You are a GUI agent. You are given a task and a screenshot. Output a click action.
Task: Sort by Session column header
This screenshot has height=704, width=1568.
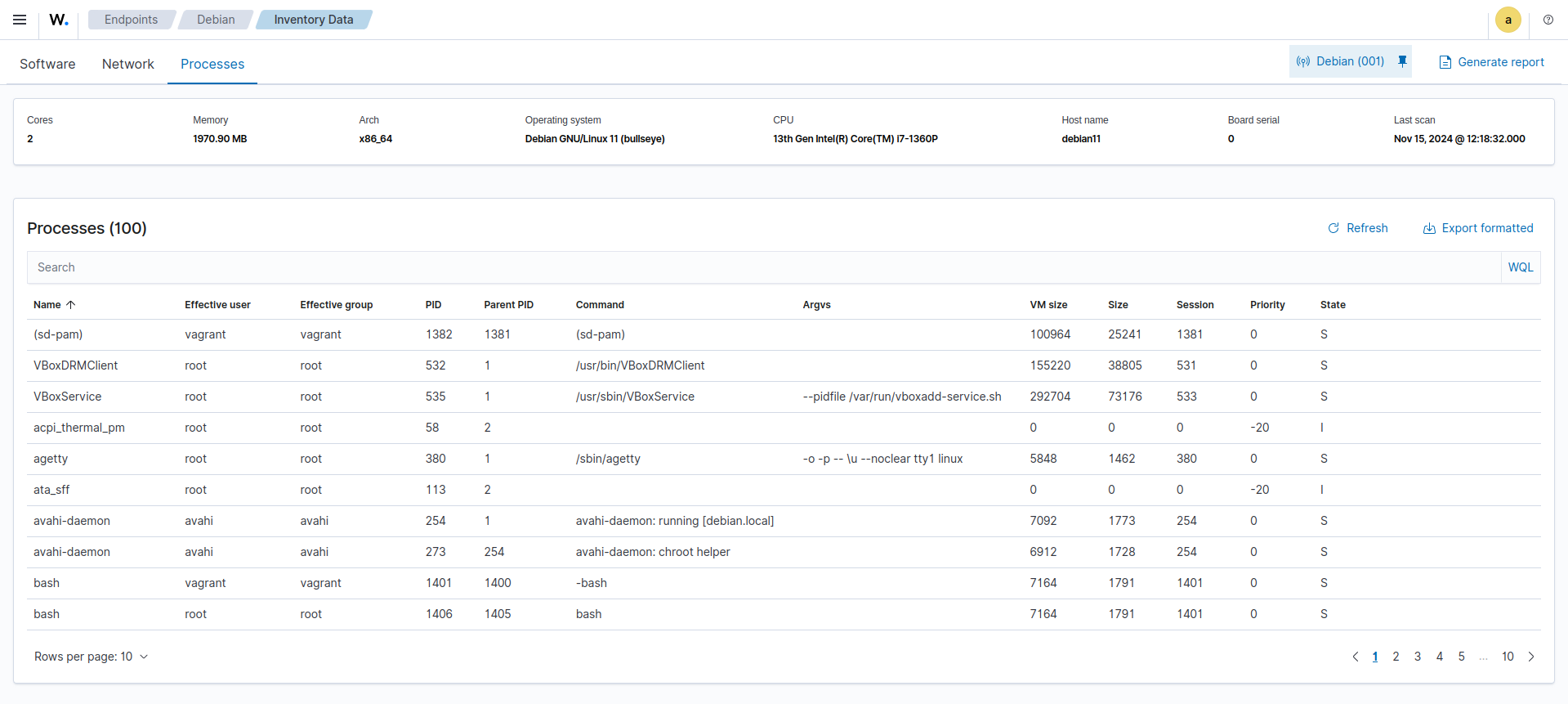point(1195,305)
